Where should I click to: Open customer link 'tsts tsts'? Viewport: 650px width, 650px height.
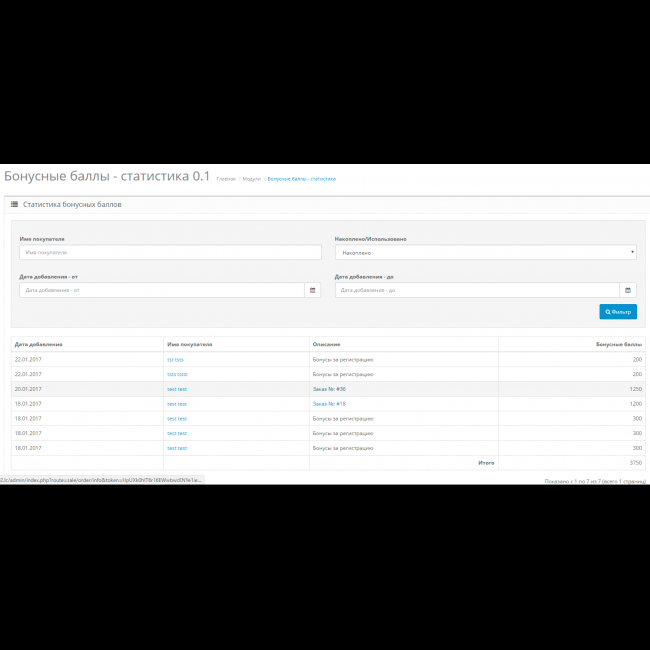tap(176, 374)
